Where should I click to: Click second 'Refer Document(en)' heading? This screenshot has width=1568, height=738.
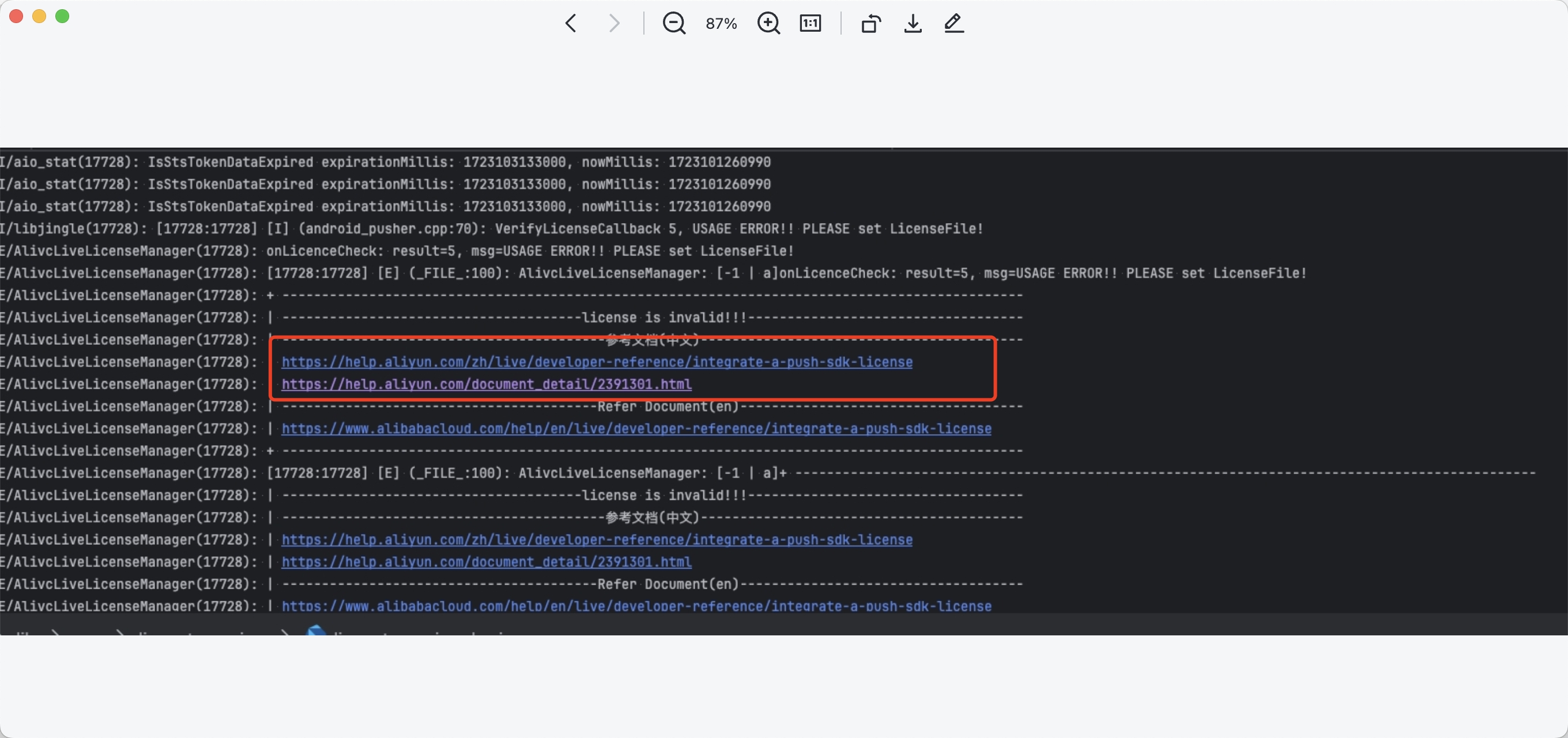tap(668, 584)
